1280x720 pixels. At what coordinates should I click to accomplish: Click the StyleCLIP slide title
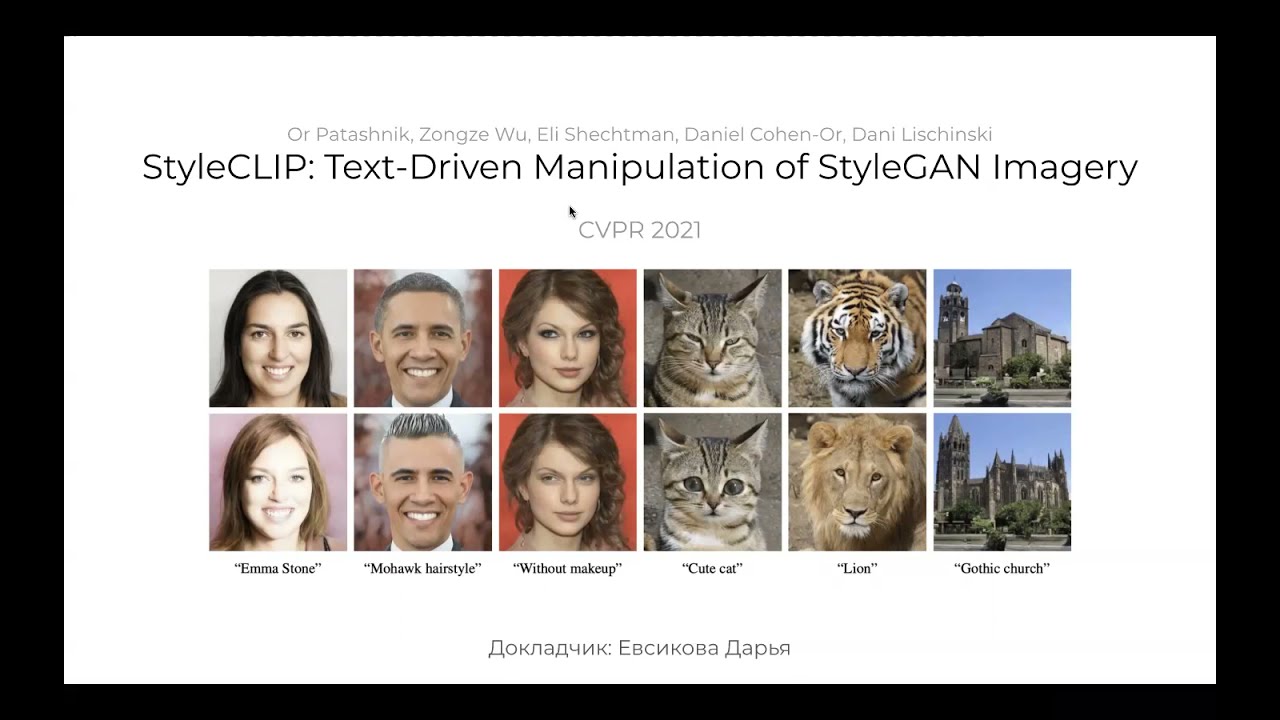click(640, 167)
